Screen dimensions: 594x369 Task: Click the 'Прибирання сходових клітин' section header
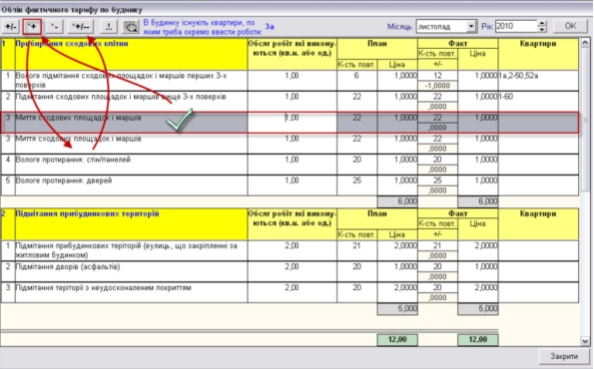pos(72,44)
